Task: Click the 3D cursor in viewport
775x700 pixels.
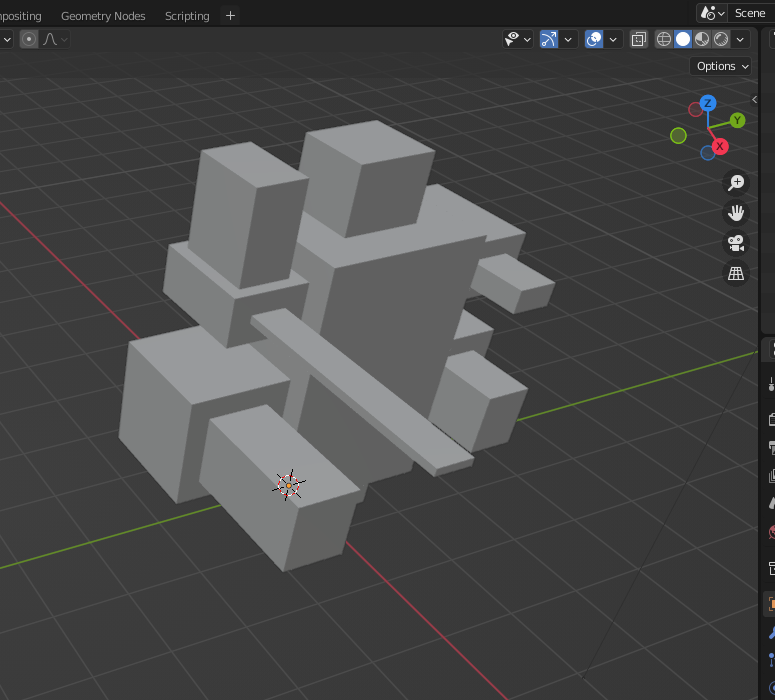Action: [289, 485]
